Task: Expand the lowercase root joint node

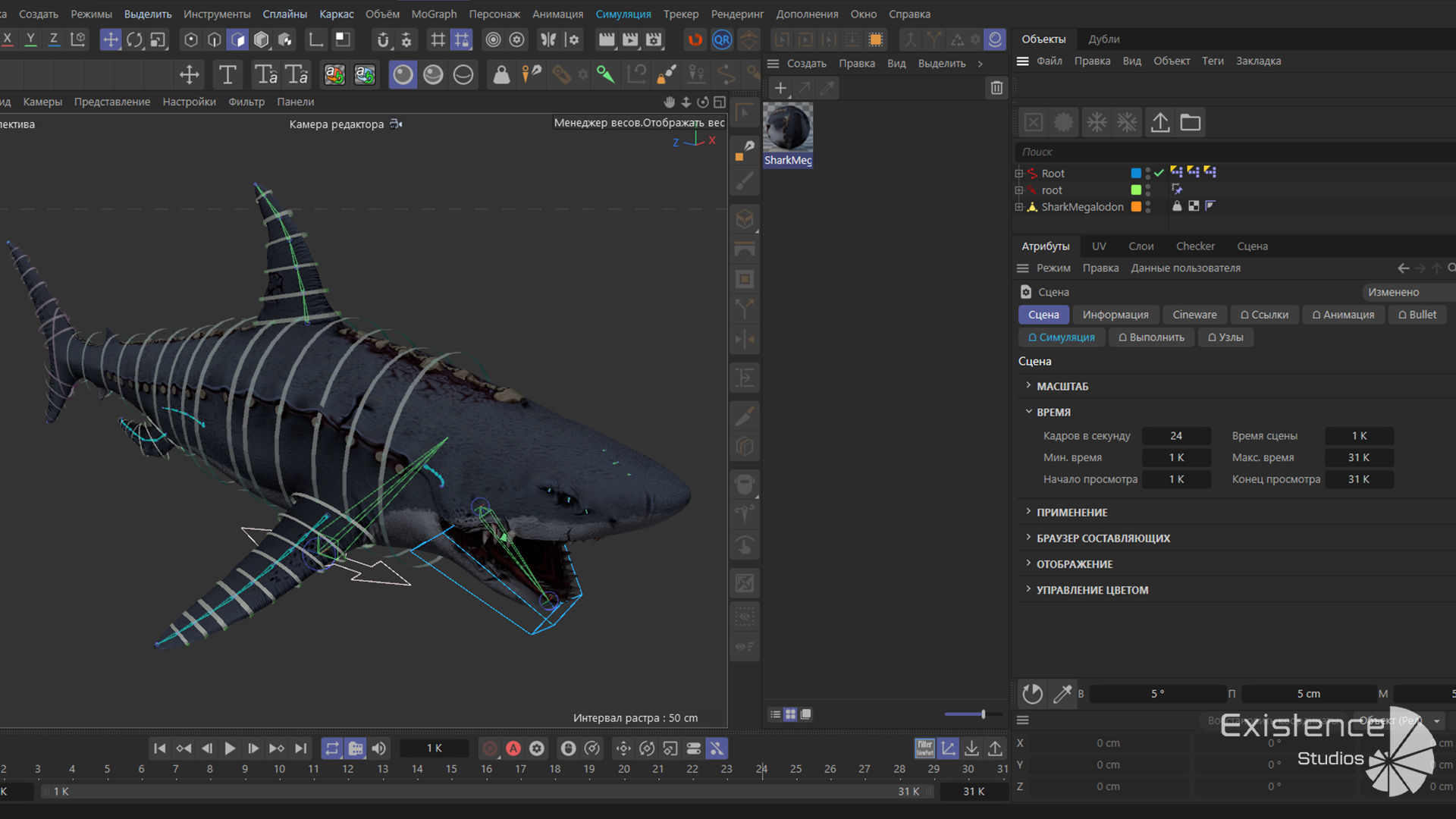Action: (x=1019, y=190)
